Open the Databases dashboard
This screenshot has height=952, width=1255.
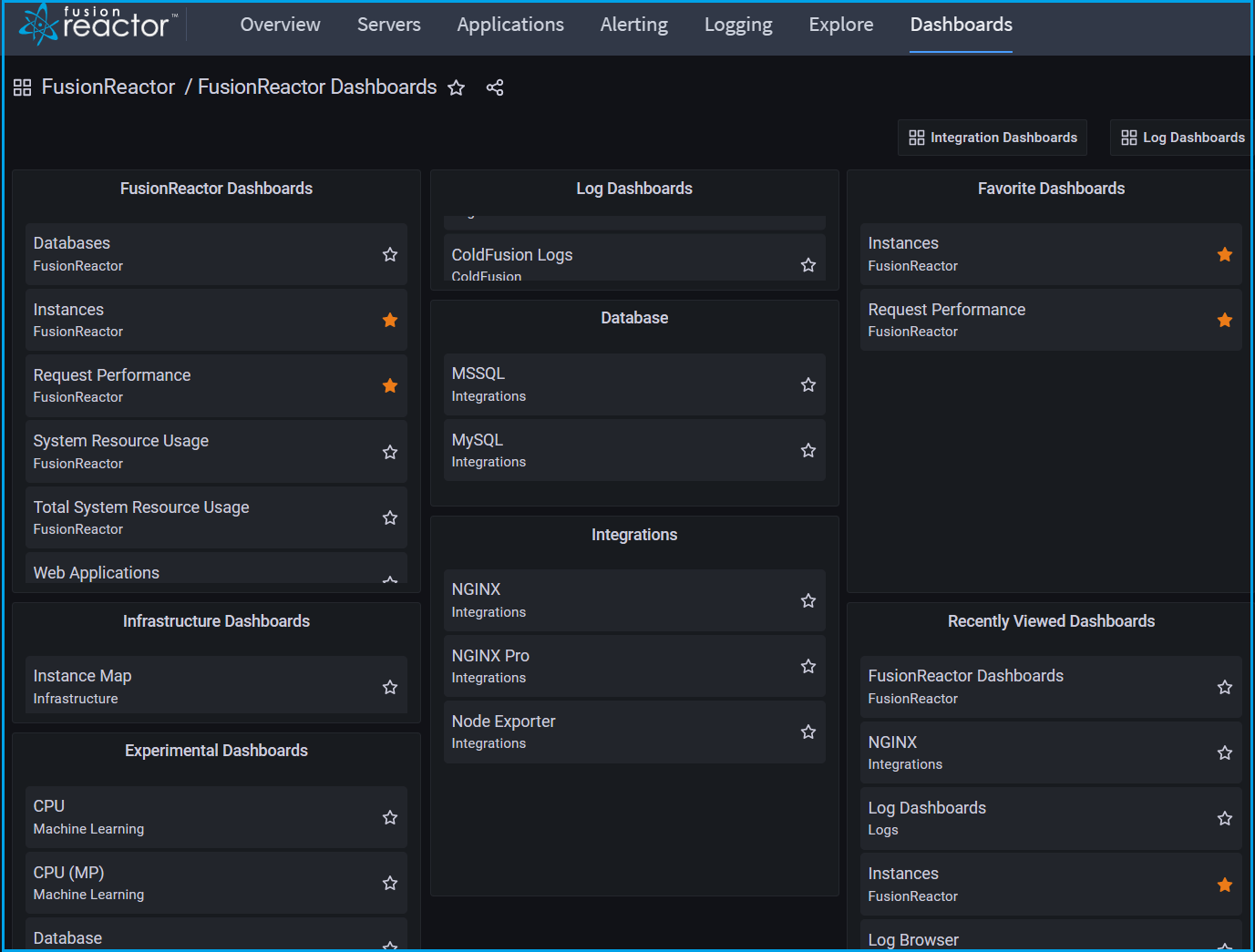[216, 254]
